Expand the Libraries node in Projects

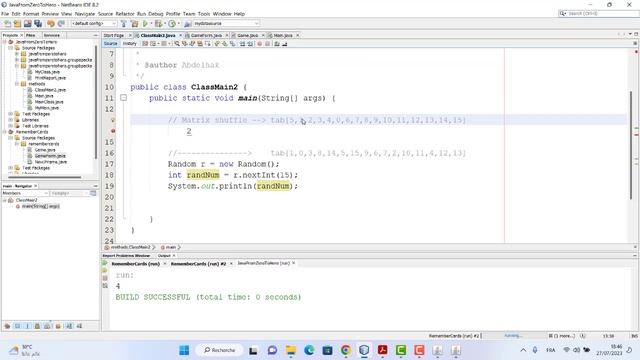(11, 120)
